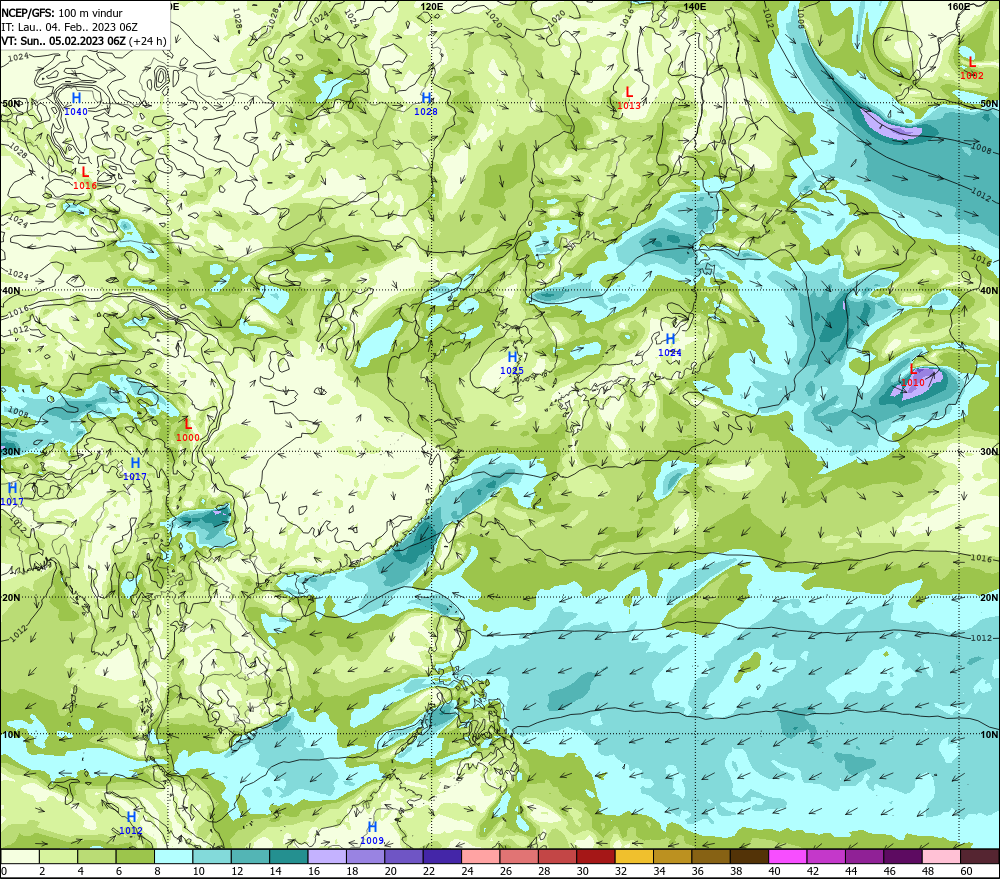The height and width of the screenshot is (879, 1000).
Task: Pick the dark maroon swatch after 60
Action: coord(980,856)
